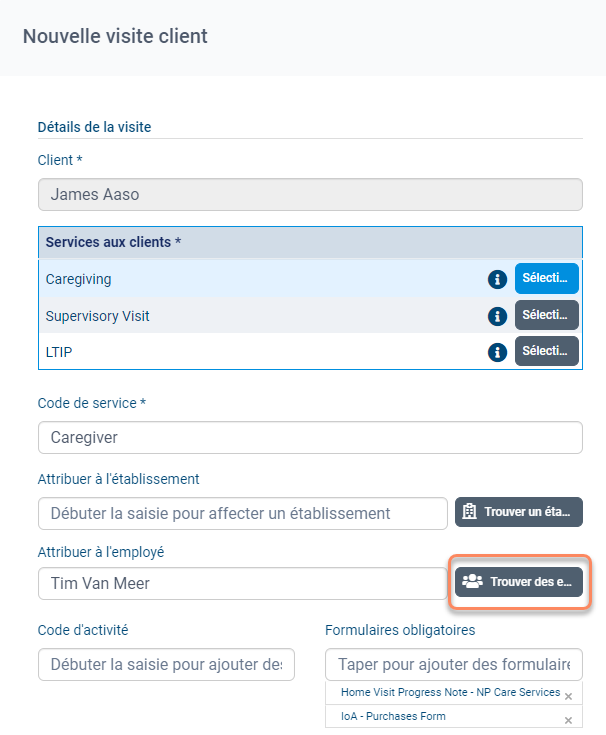Open info icon beside Supervisory Visit

497,316
